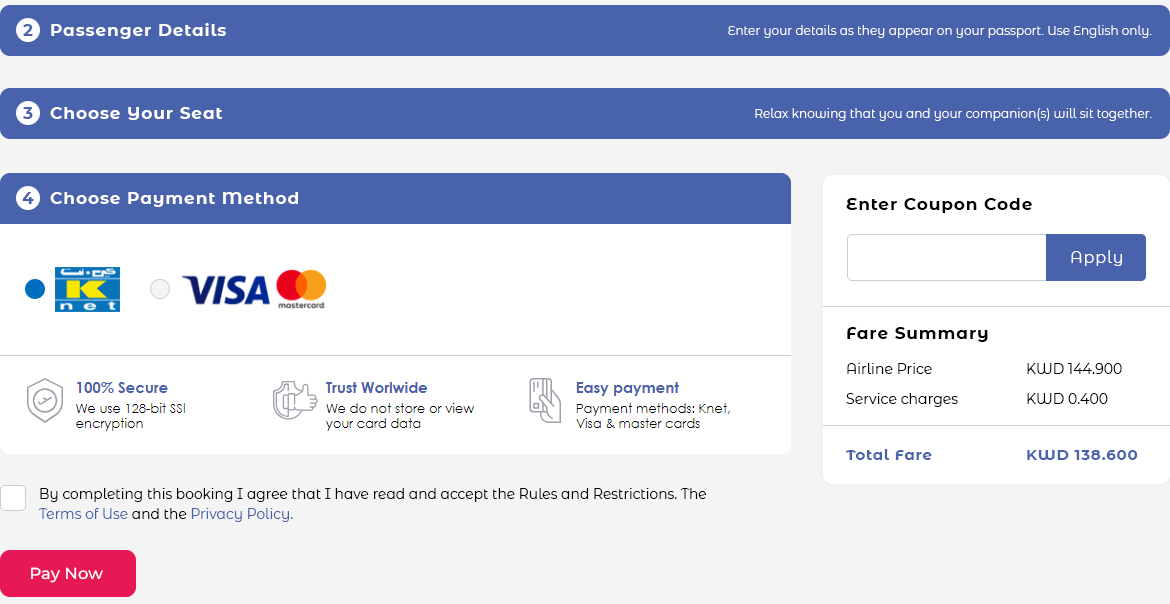Expand the Passenger Details section
Screen dimensions: 1170x604
[x=138, y=30]
